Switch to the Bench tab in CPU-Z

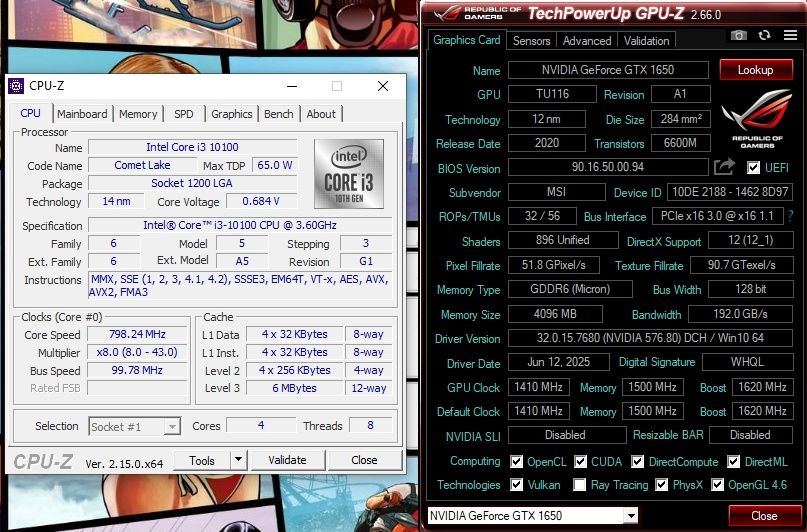(278, 114)
